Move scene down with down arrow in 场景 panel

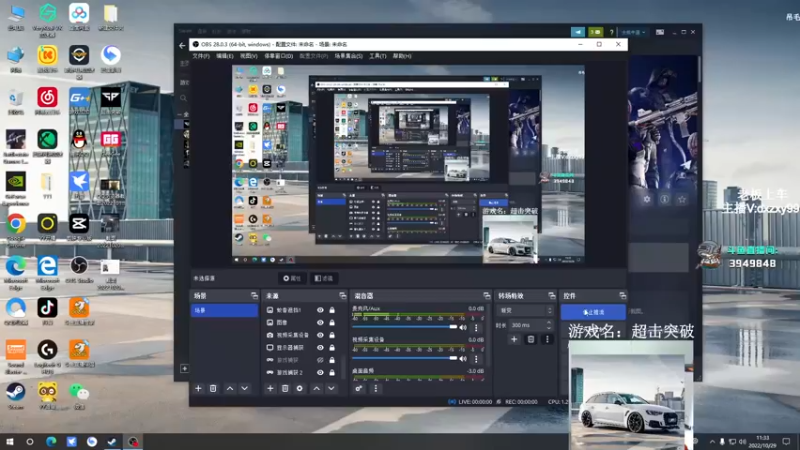tap(245, 389)
